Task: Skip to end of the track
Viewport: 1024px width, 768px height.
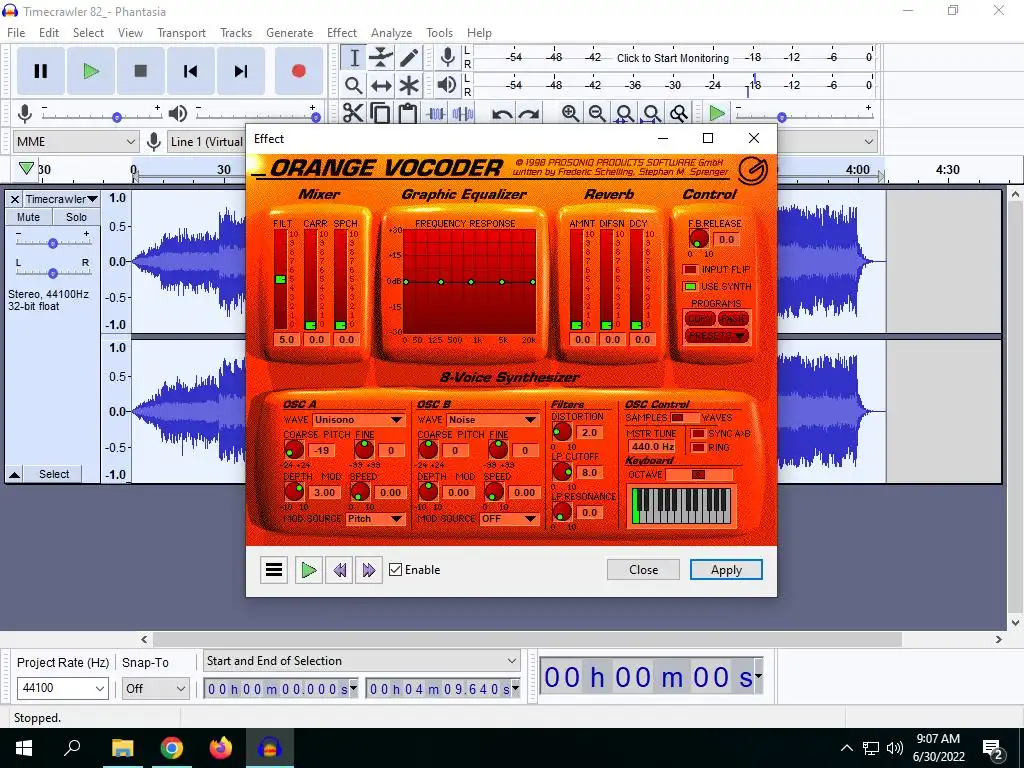Action: (241, 71)
